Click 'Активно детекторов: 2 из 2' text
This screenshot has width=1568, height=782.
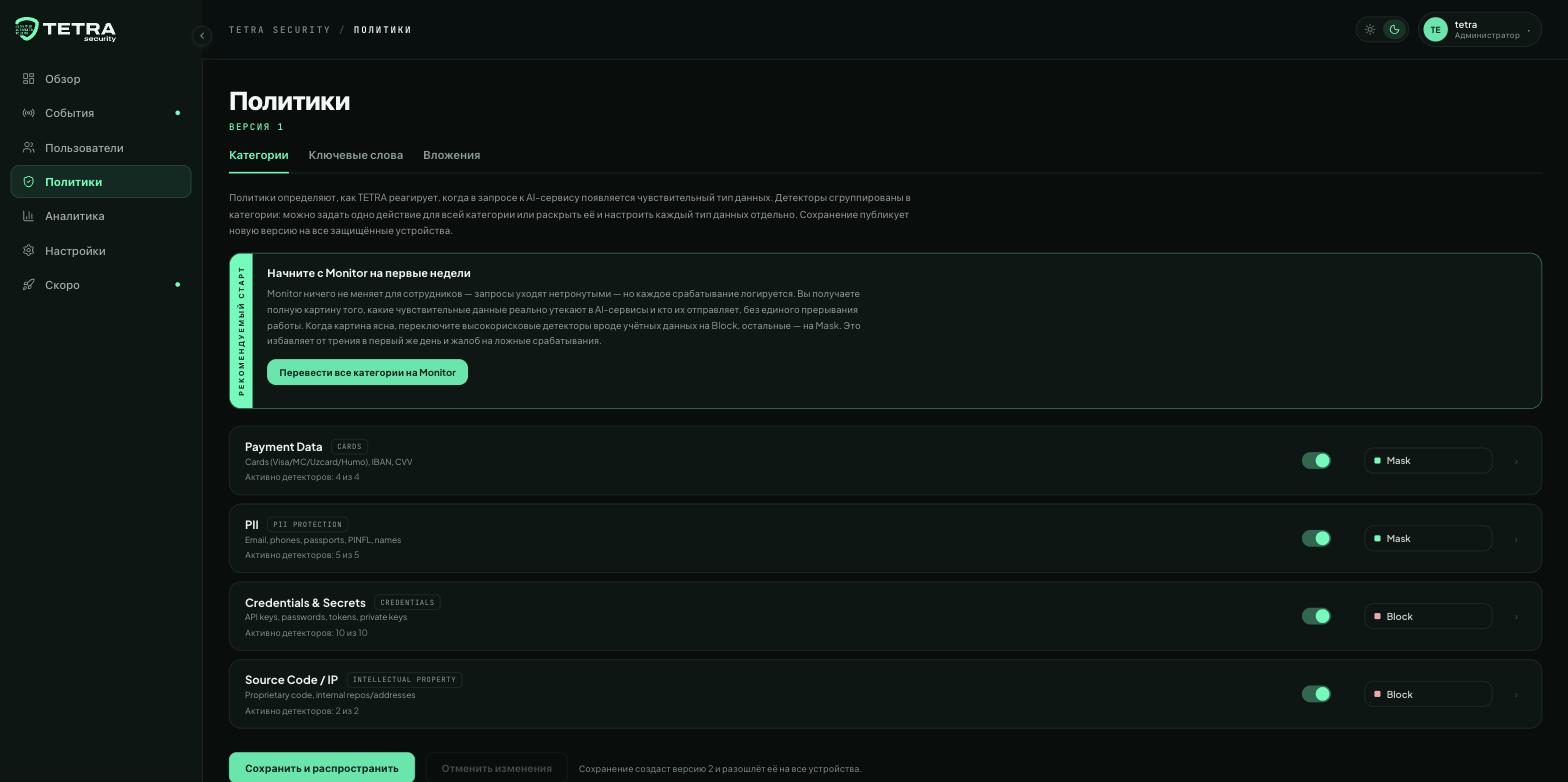click(x=302, y=711)
